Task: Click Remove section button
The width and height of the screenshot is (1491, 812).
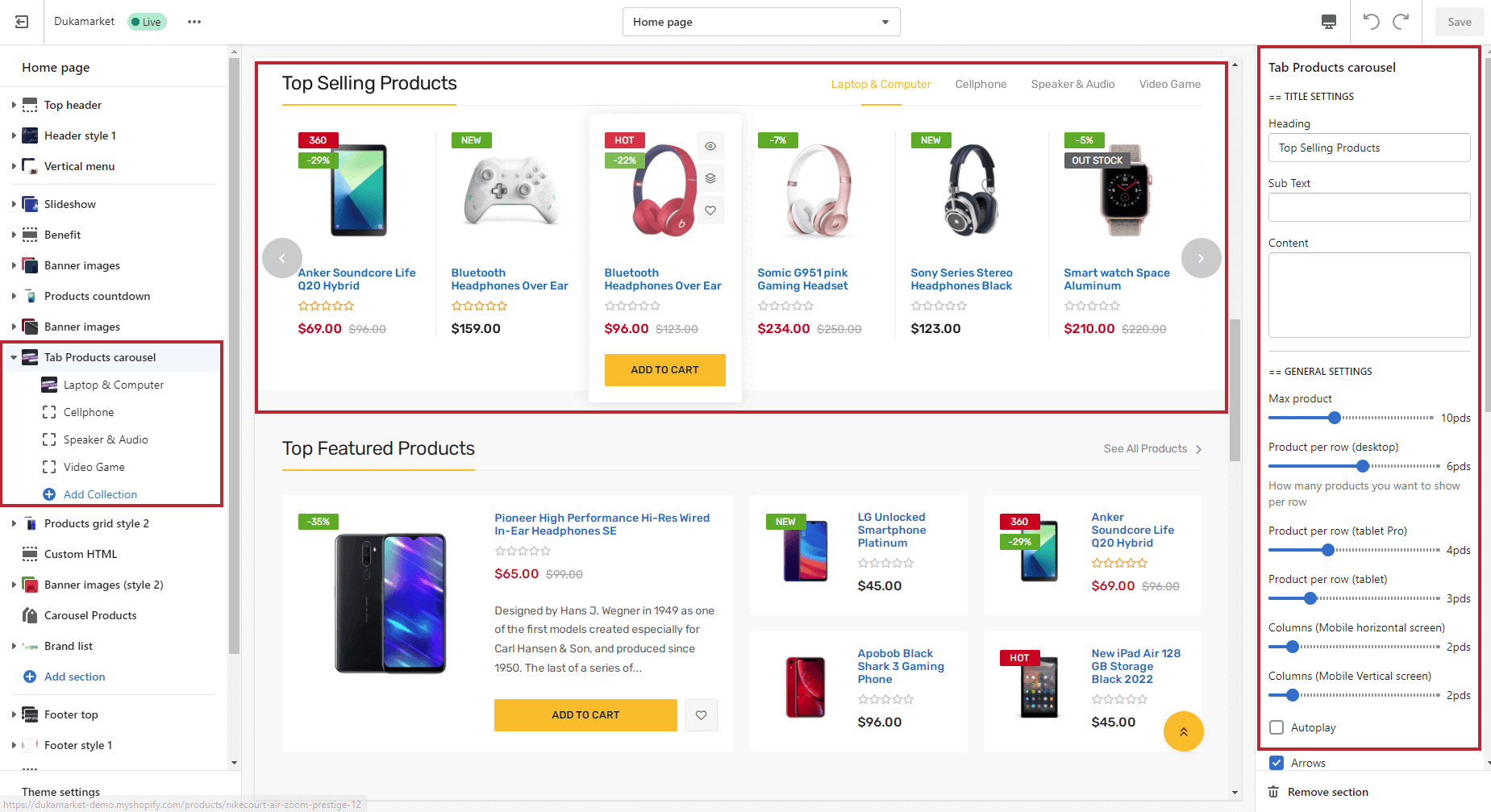Action: (x=1327, y=792)
